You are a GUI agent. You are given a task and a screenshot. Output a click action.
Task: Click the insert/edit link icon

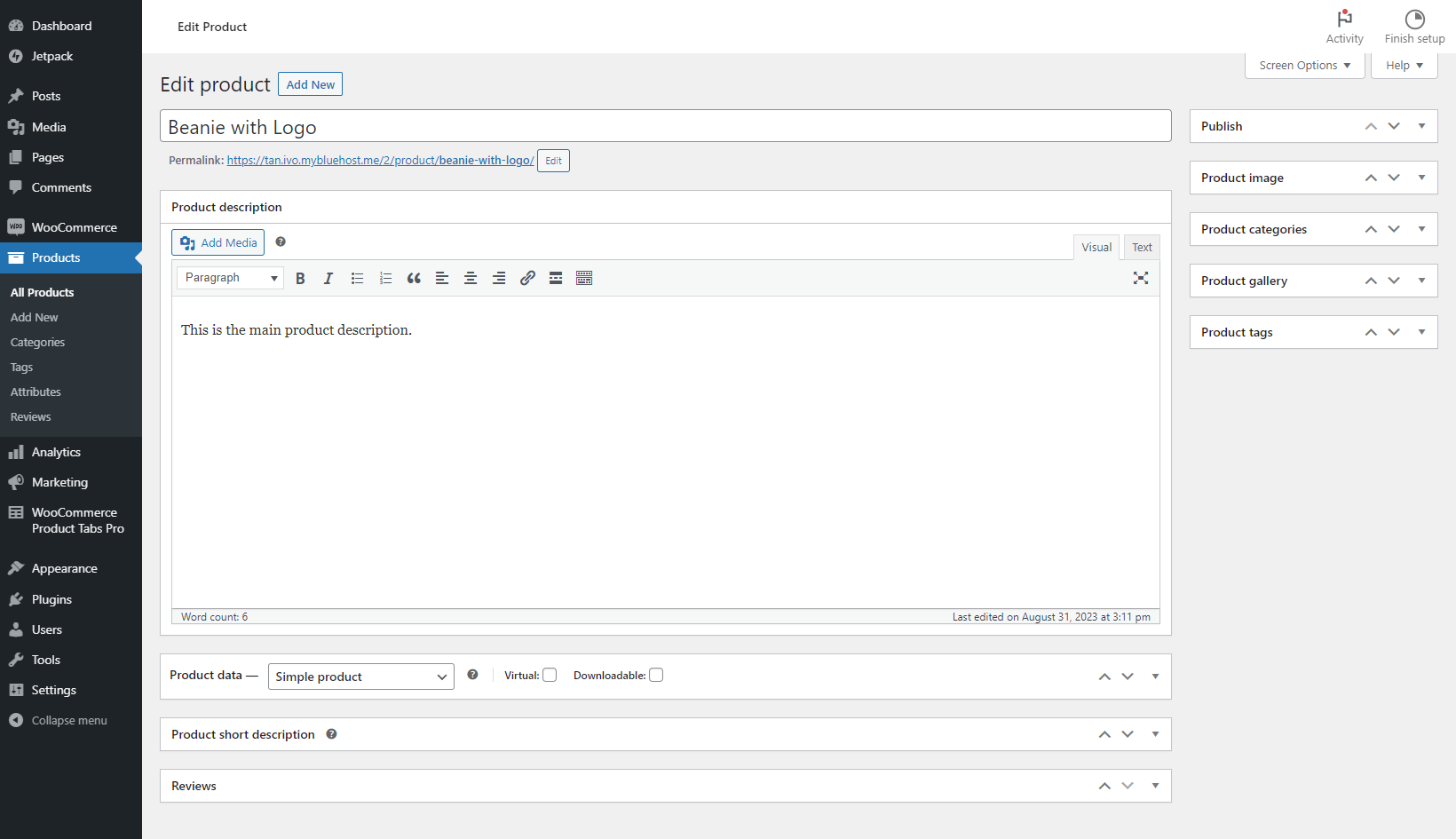pos(527,278)
